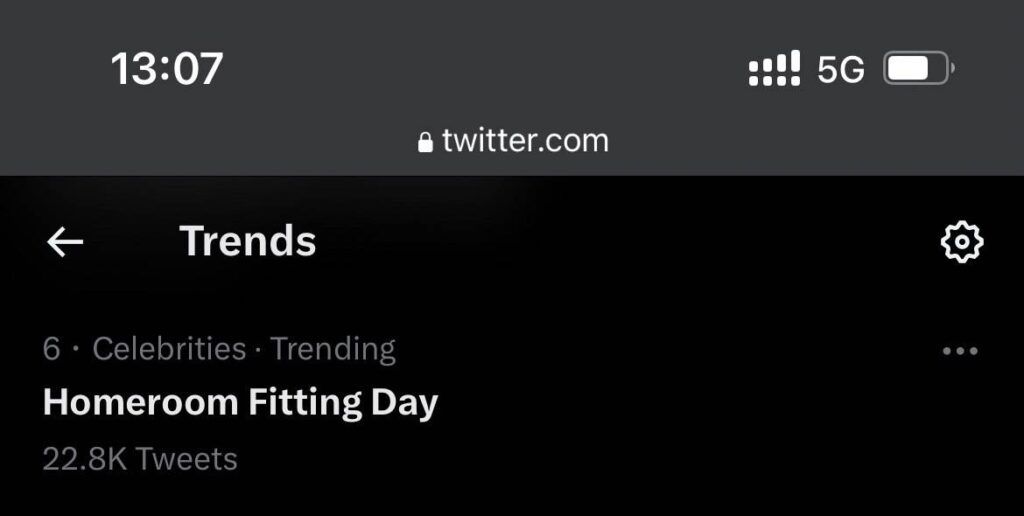Open more options for Homeroom Fitting Day

tap(960, 351)
